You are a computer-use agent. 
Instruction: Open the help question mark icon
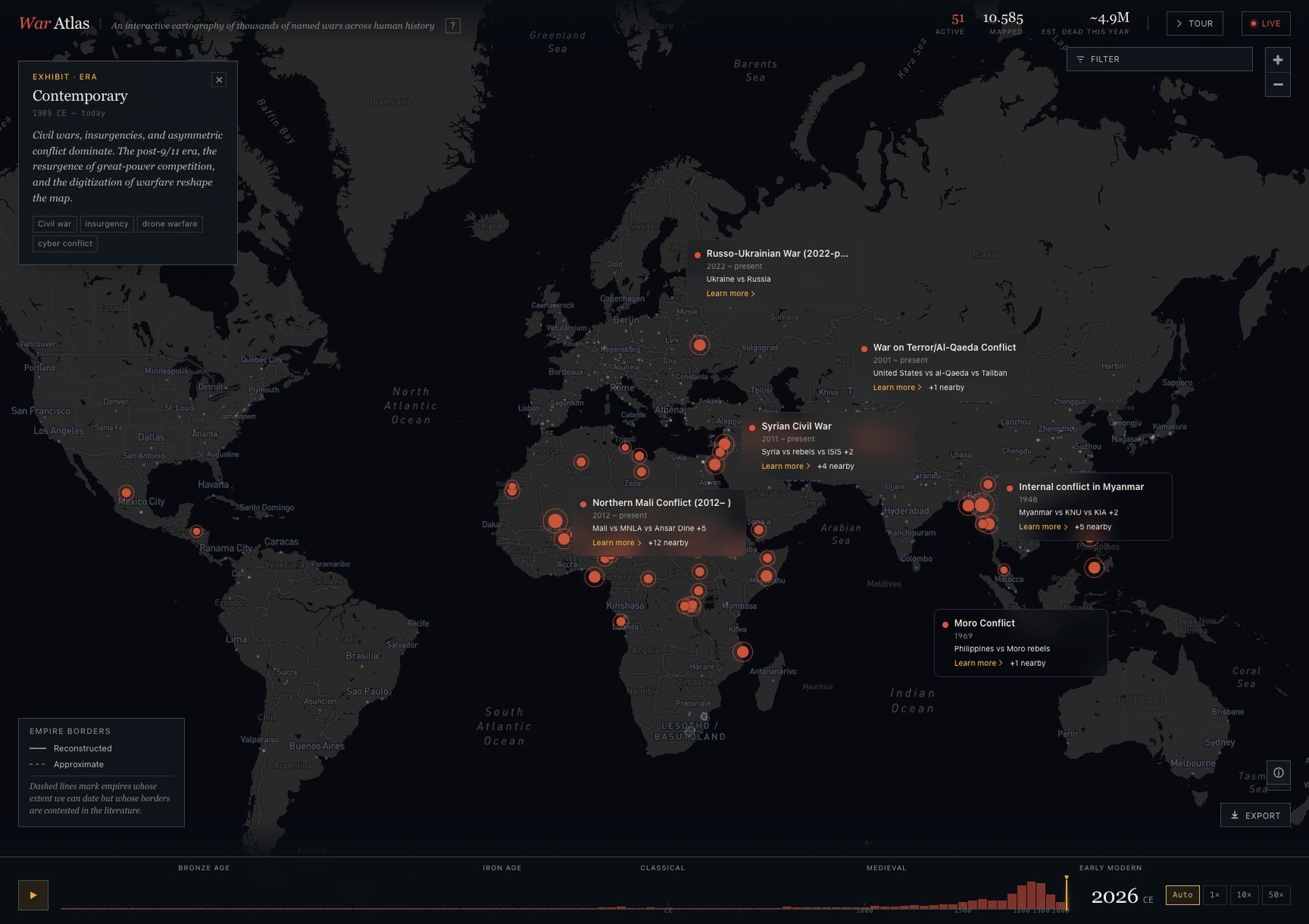point(452,25)
